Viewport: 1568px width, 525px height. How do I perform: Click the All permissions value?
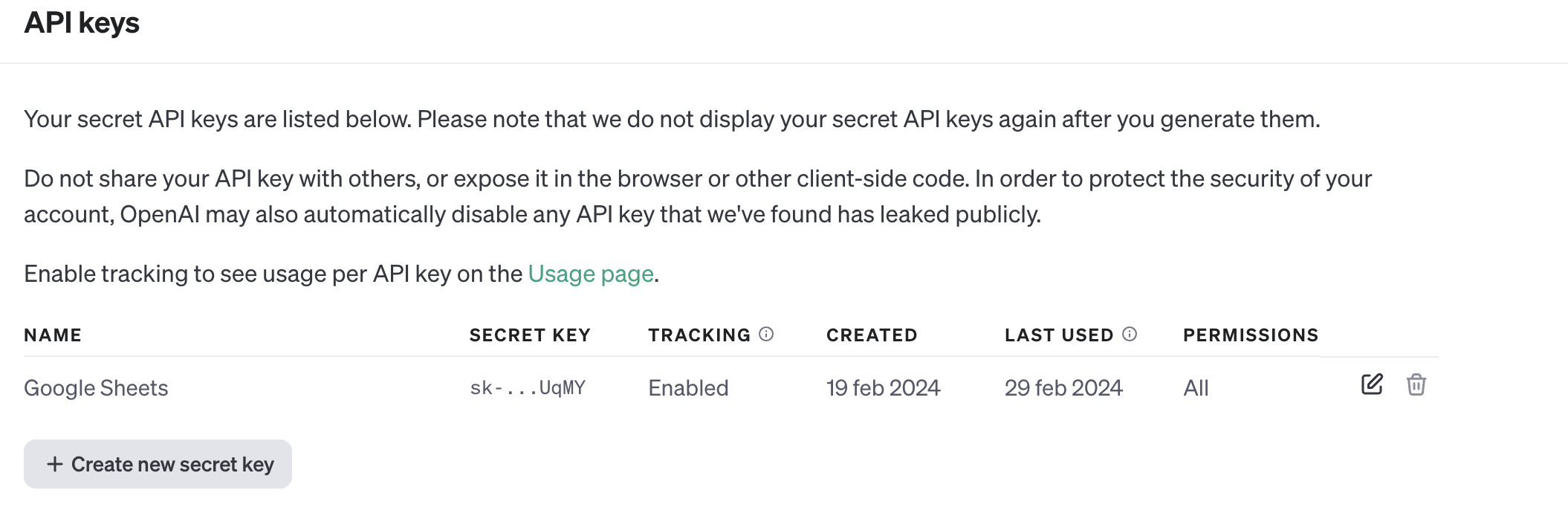point(1196,388)
